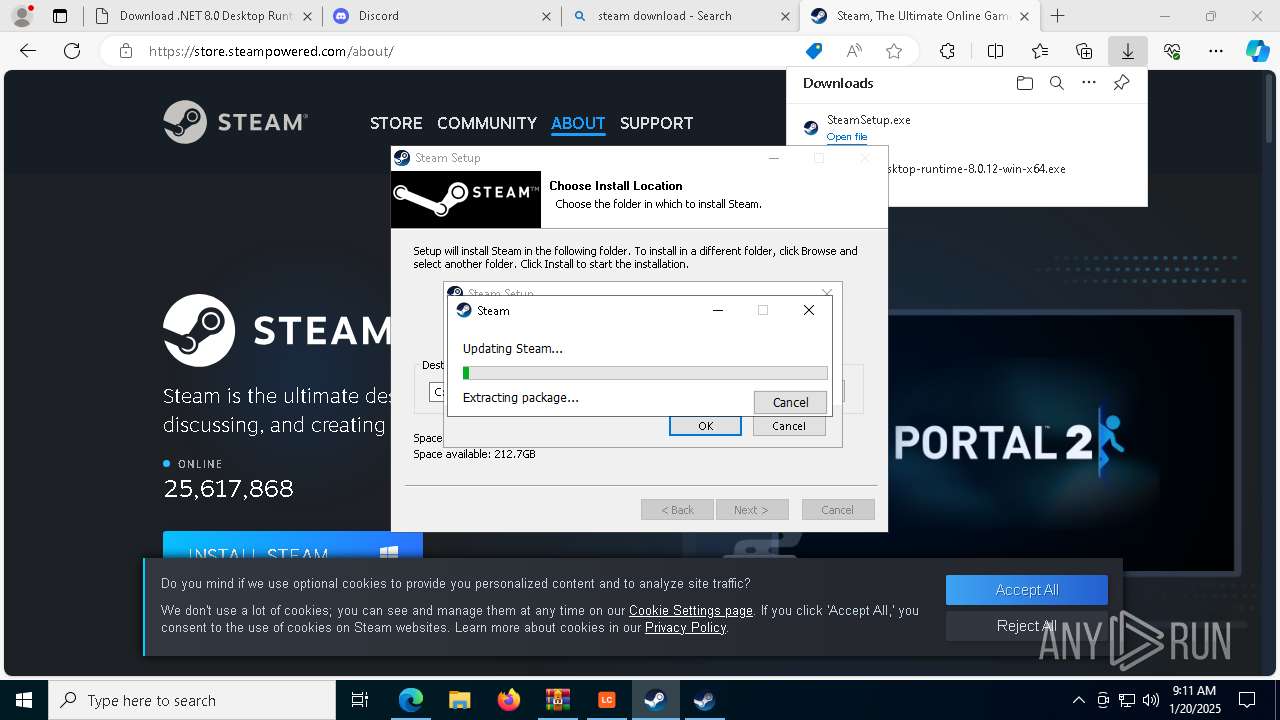Click Cancel beside OK in Steam Setup
1280x720 pixels.
(788, 426)
